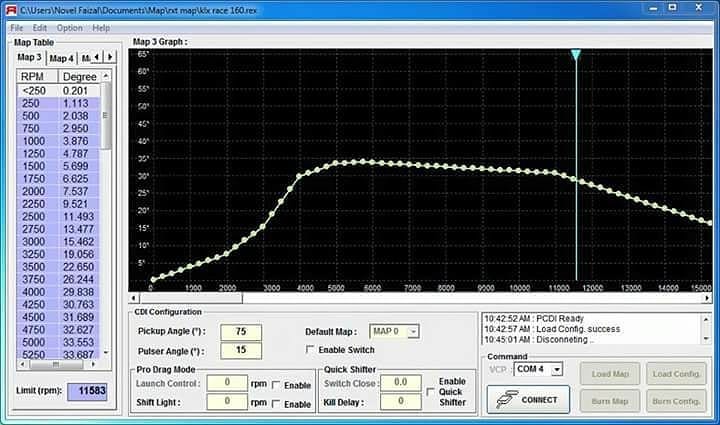Click the Load Map button
This screenshot has height=425, width=720.
(610, 374)
